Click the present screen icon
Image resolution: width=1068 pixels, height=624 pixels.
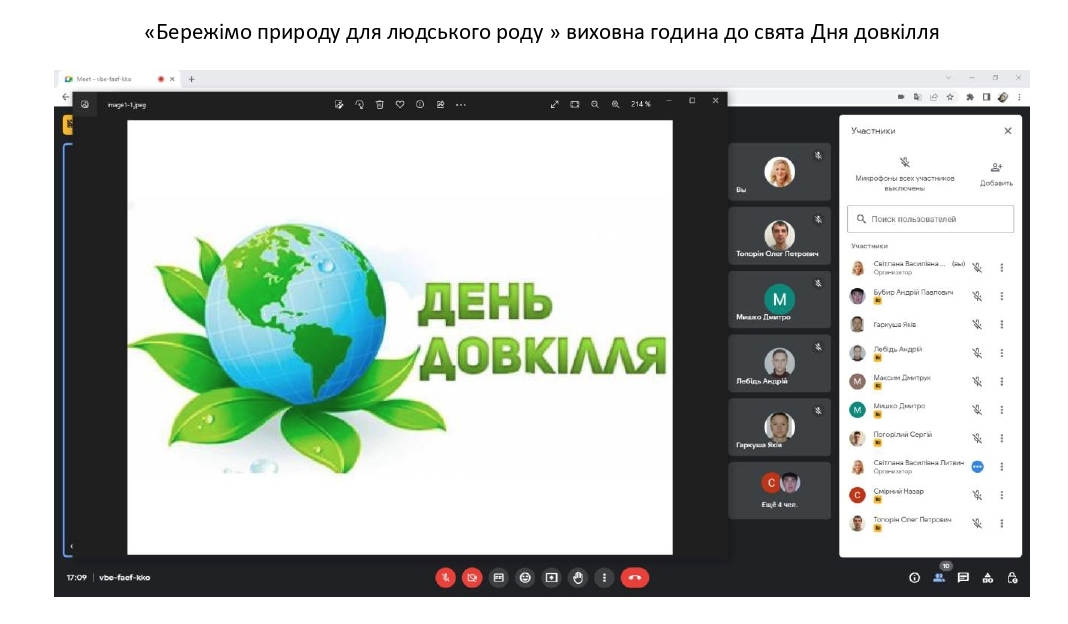[551, 577]
